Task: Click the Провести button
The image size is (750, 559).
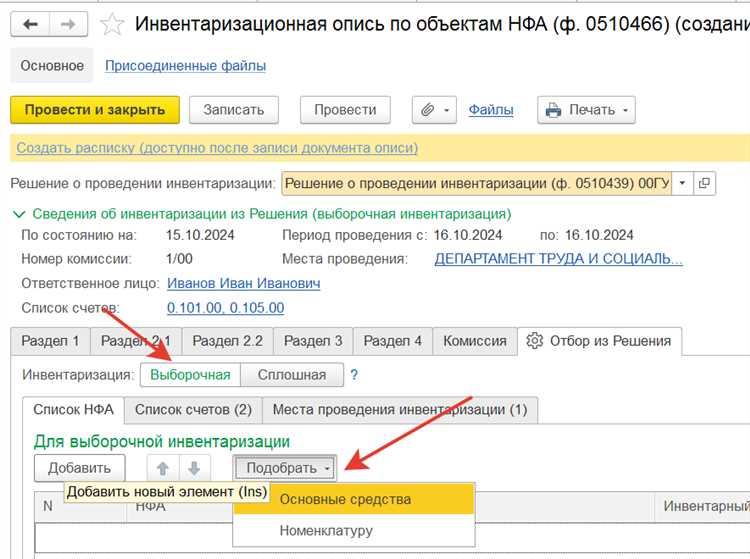Action: [345, 110]
